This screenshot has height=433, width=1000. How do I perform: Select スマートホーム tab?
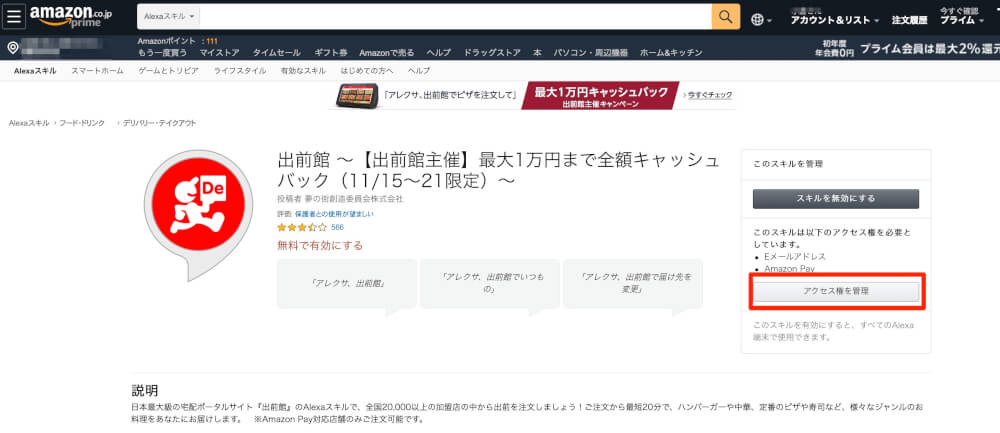point(97,71)
